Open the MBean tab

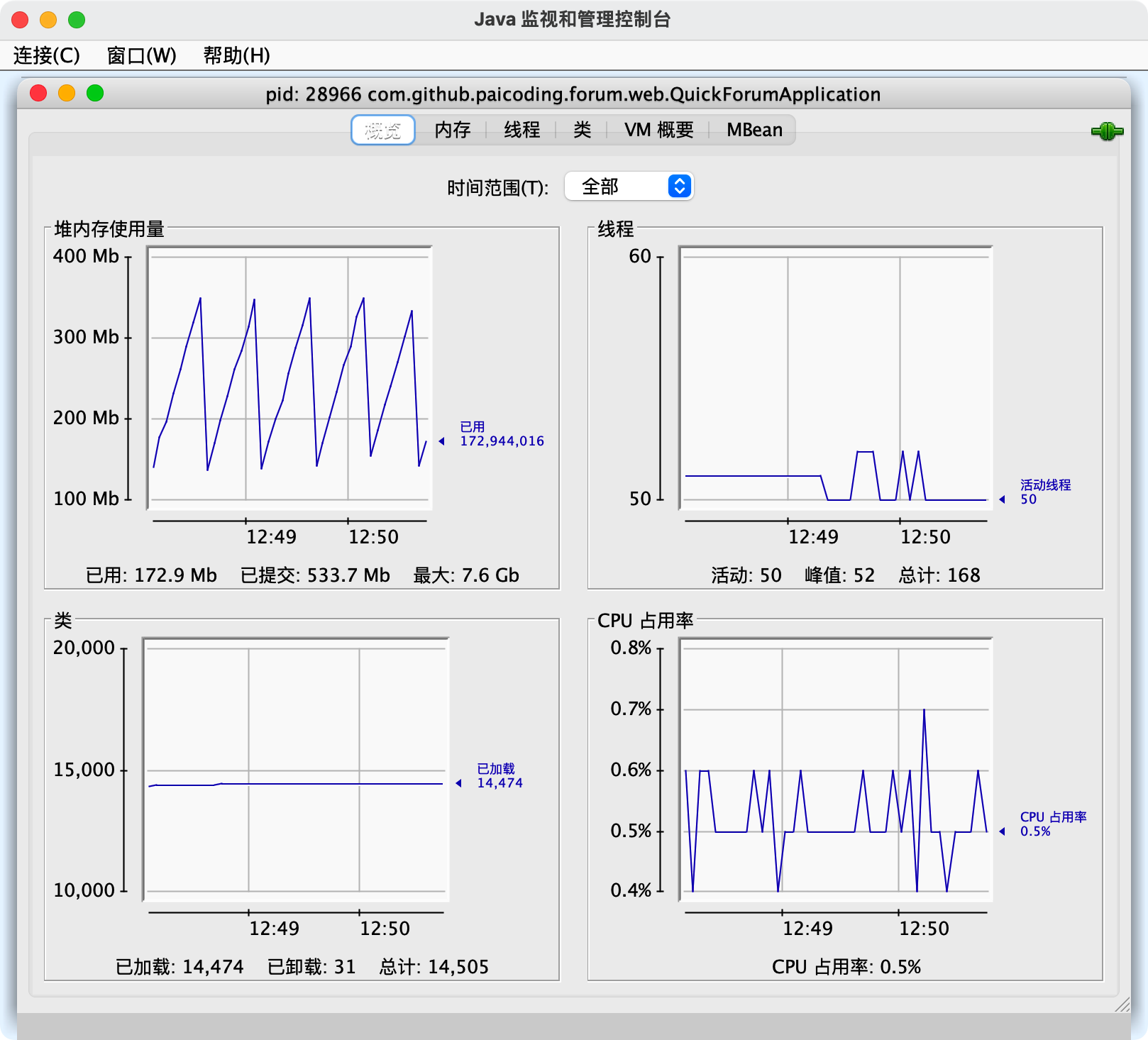pyautogui.click(x=754, y=131)
